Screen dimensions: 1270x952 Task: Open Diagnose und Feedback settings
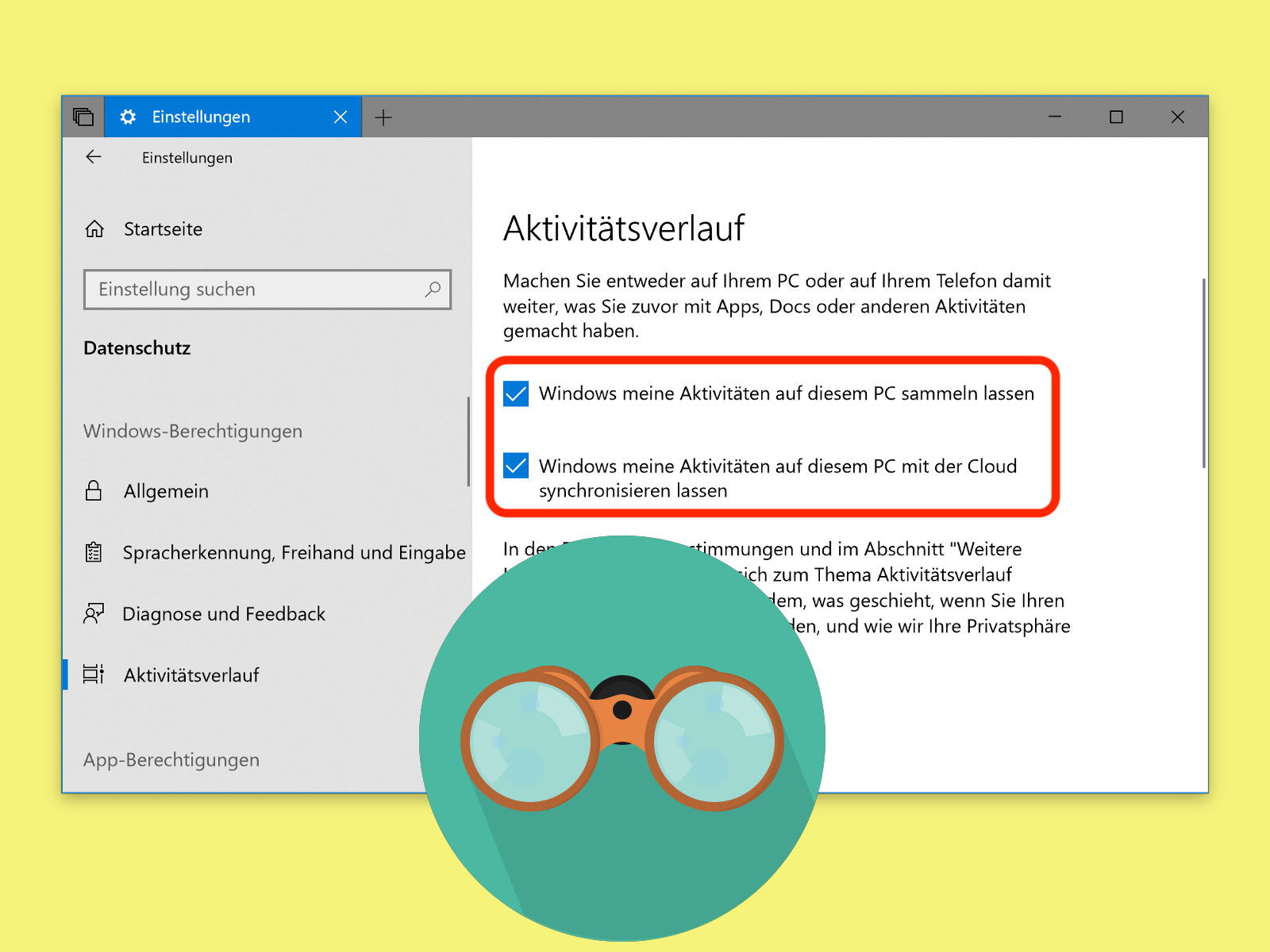pos(224,613)
